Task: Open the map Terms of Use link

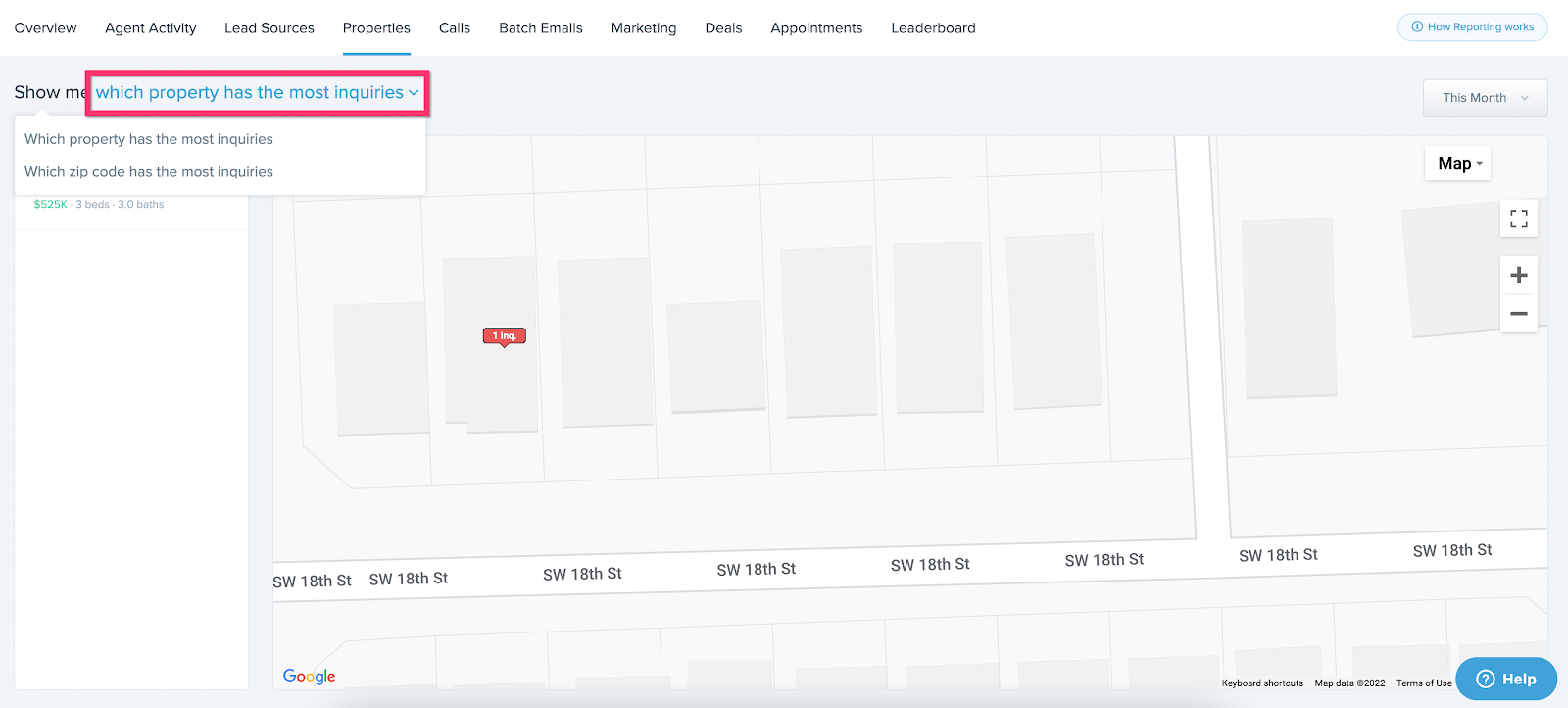Action: click(1424, 683)
